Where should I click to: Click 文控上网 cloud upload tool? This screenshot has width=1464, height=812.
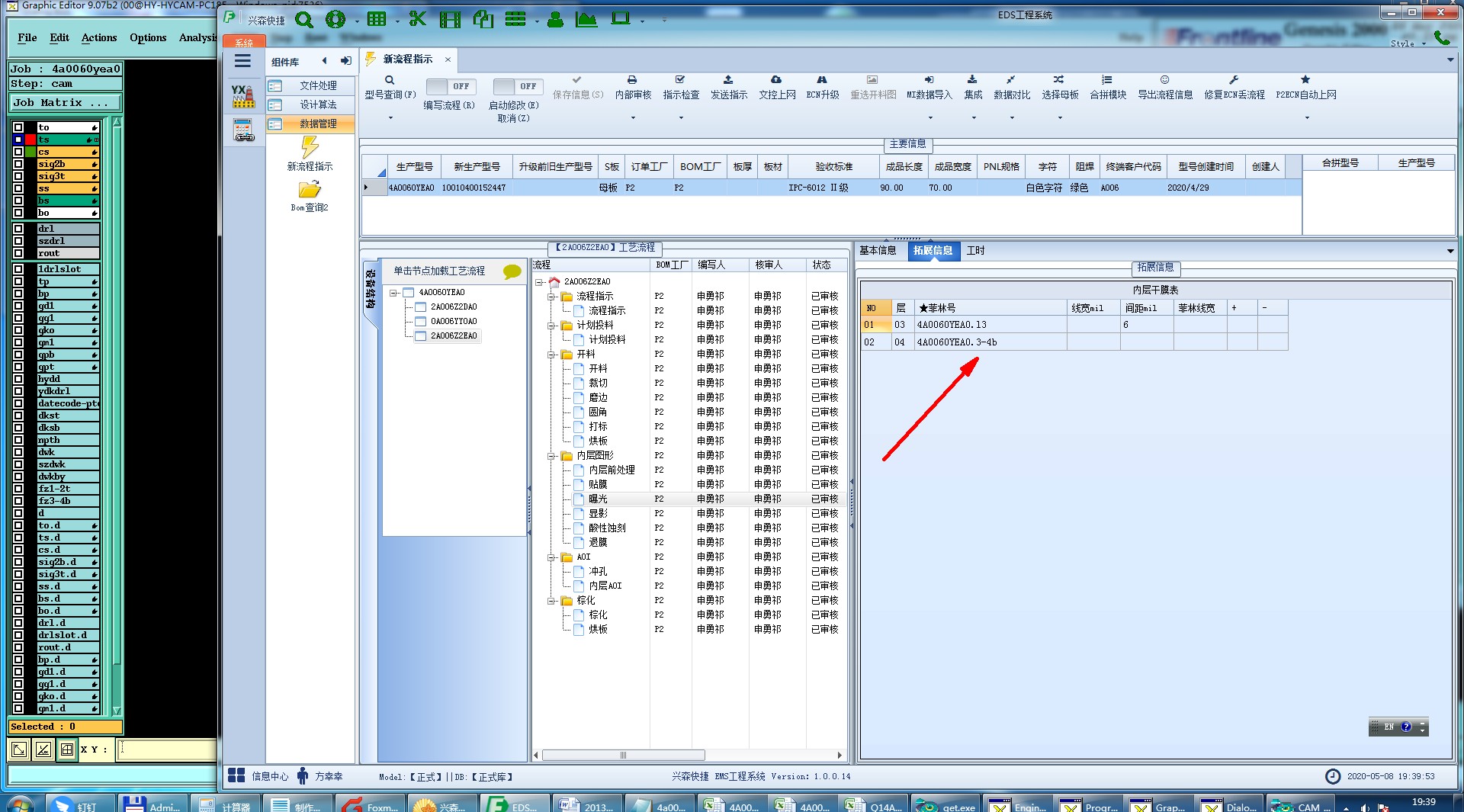click(776, 88)
